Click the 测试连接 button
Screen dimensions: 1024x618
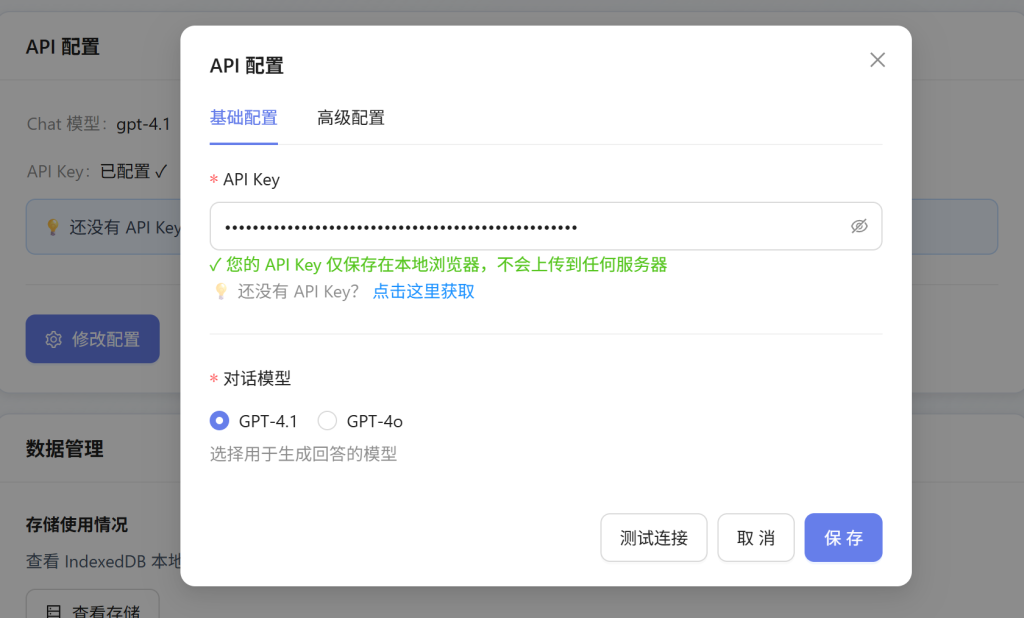click(653, 537)
